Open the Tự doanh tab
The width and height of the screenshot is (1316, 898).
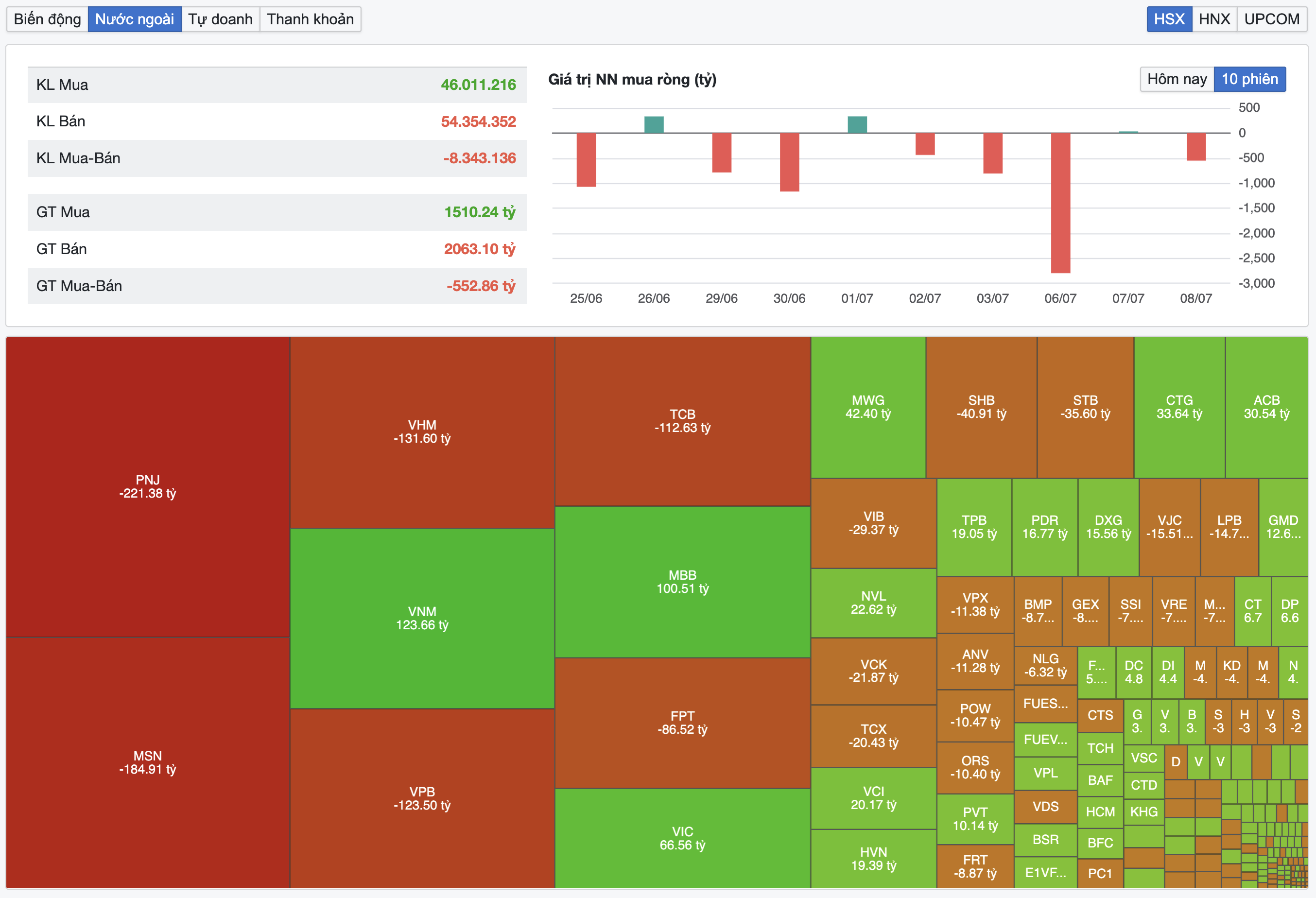point(220,19)
